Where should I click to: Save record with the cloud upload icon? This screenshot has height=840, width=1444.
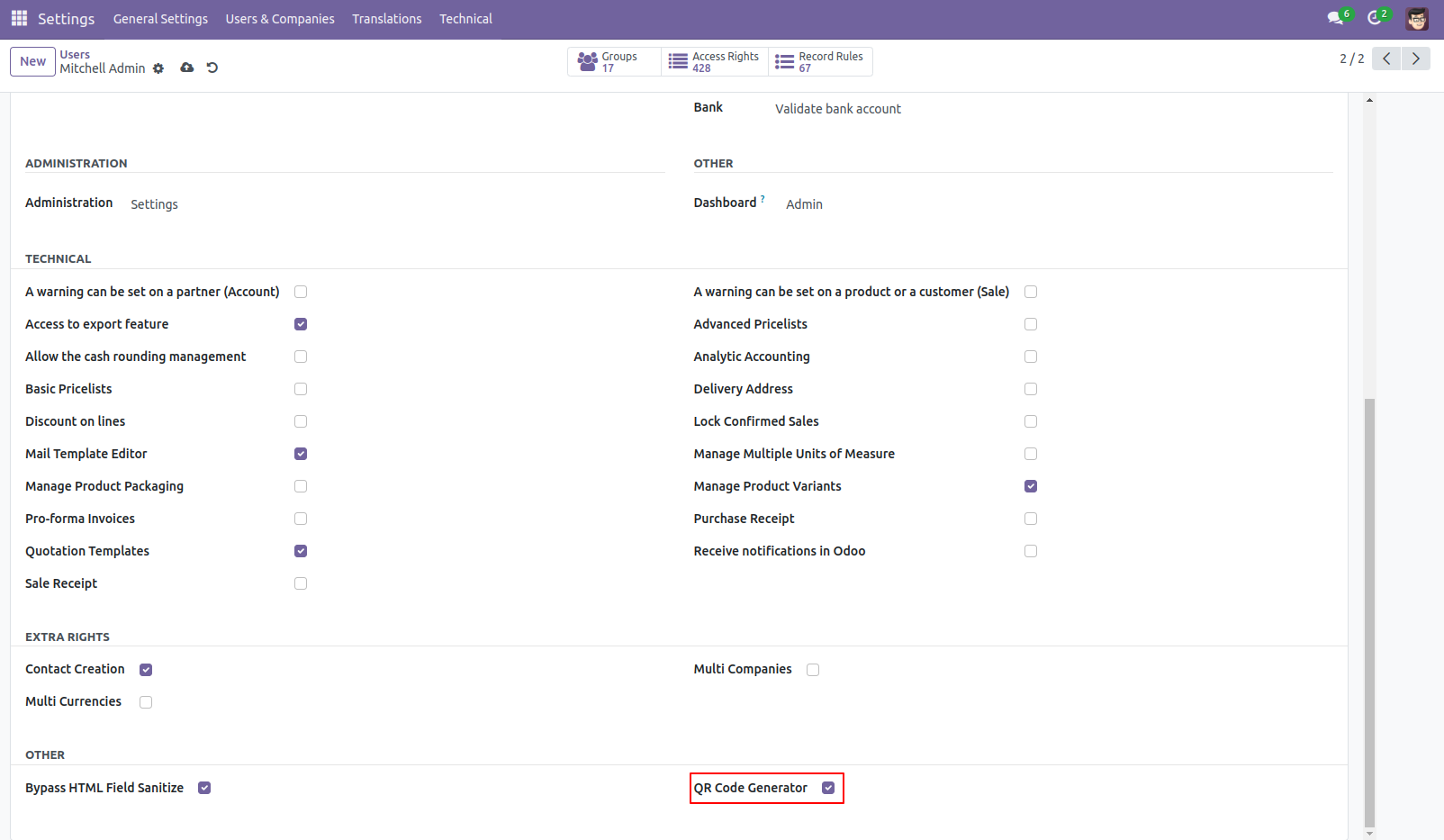click(187, 68)
